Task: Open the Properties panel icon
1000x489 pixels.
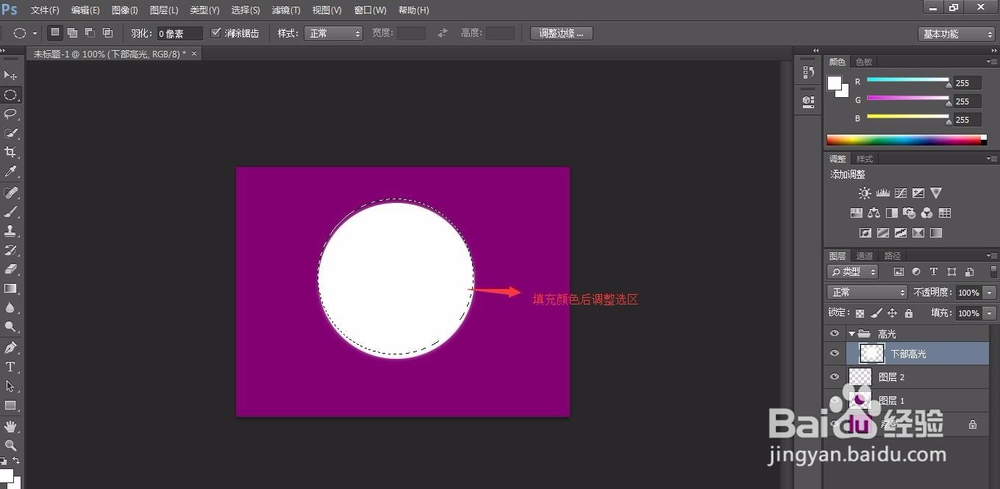Action: [x=807, y=101]
